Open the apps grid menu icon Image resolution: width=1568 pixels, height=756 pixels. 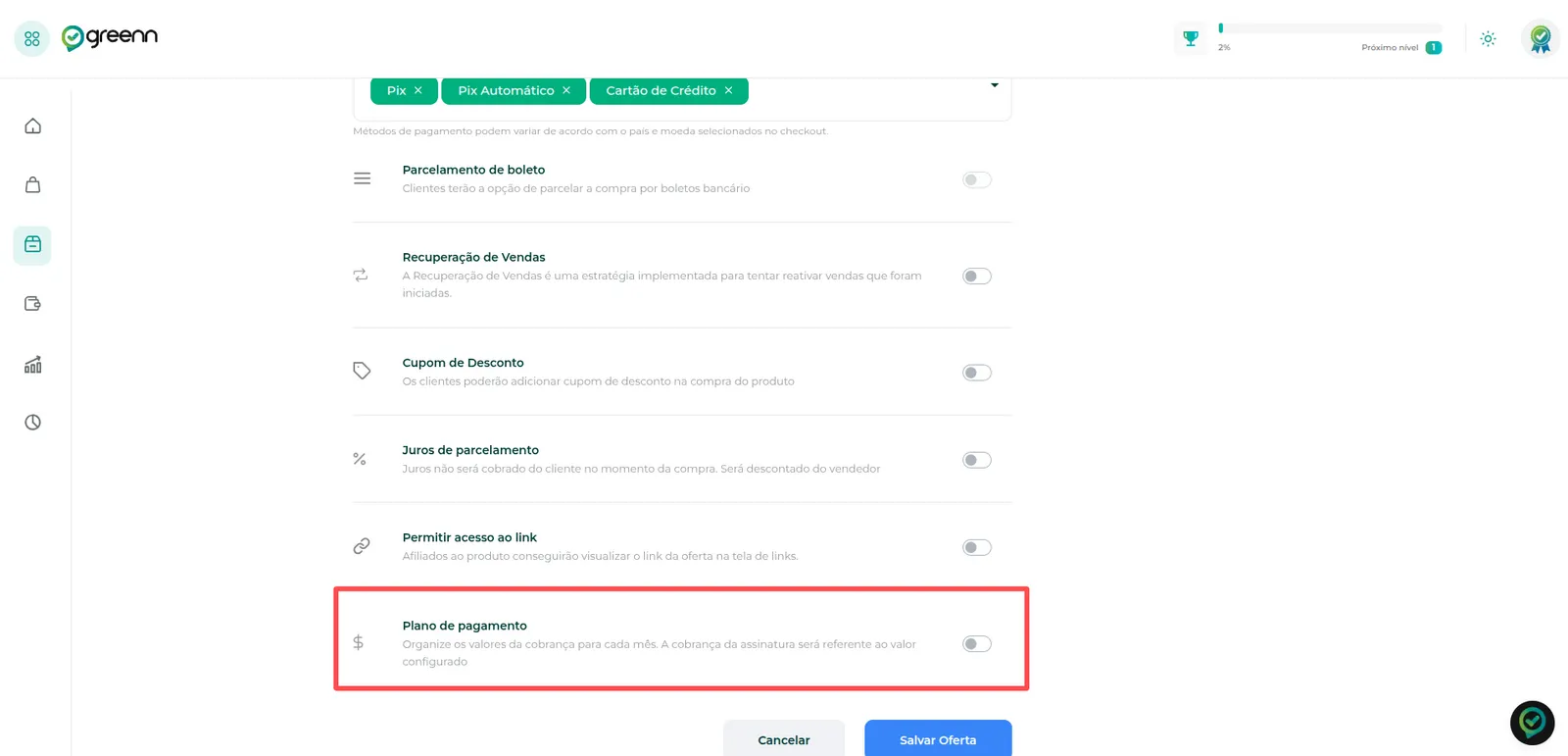[31, 38]
